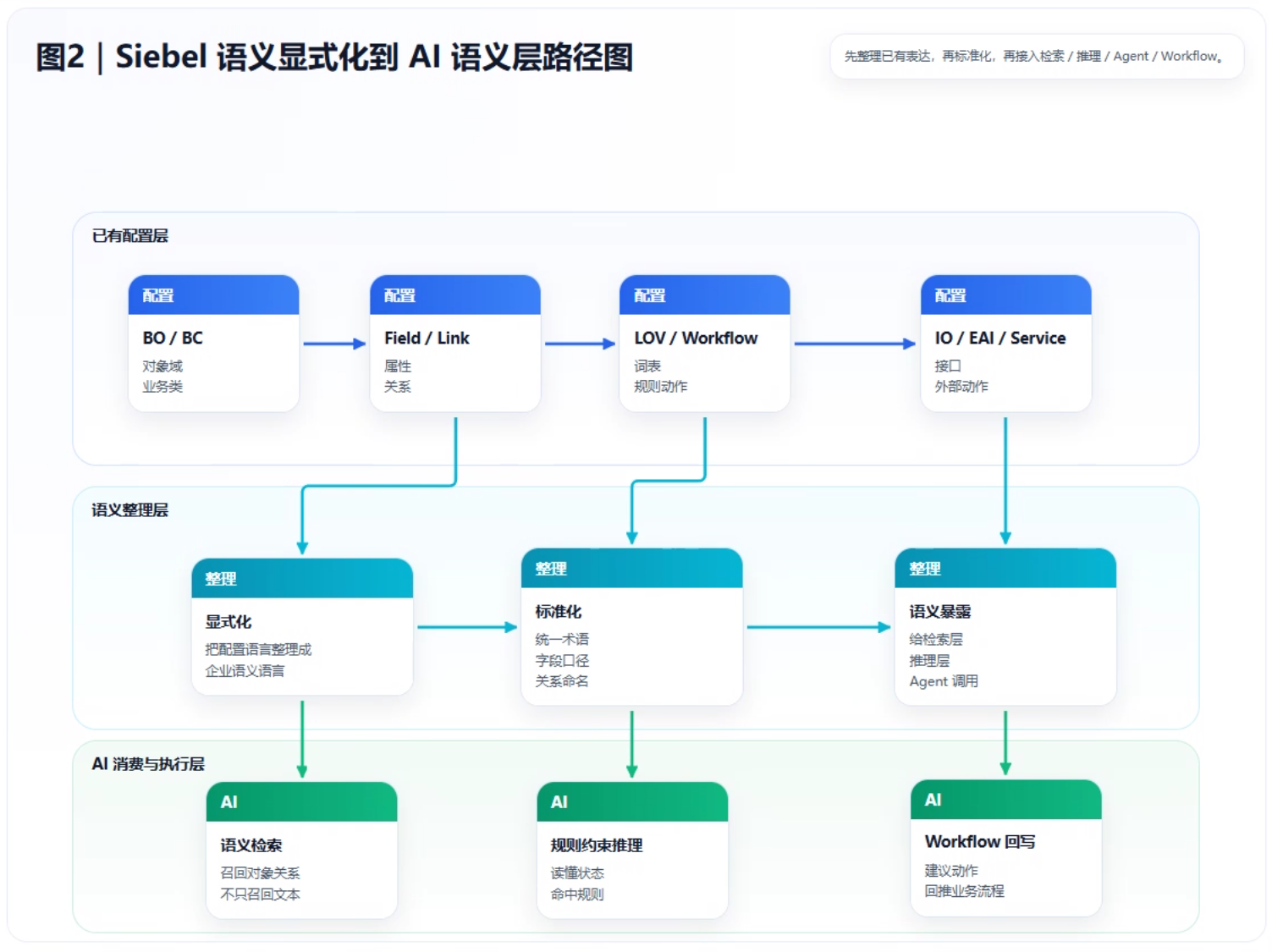Click '业务类' text in BO / BC card

(x=162, y=386)
